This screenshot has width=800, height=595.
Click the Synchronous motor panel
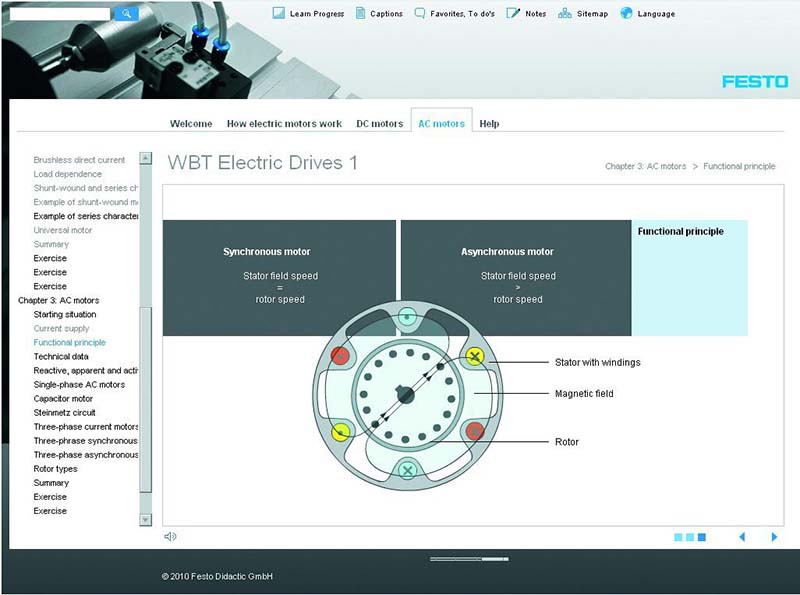click(x=279, y=278)
